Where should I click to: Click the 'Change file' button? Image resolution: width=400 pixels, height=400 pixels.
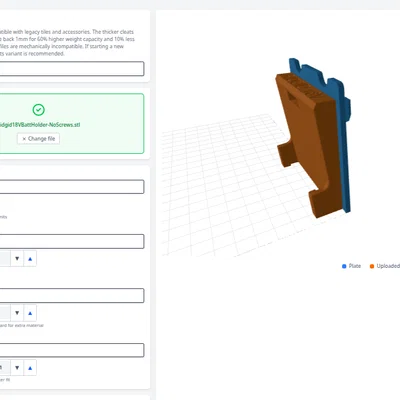click(x=38, y=139)
